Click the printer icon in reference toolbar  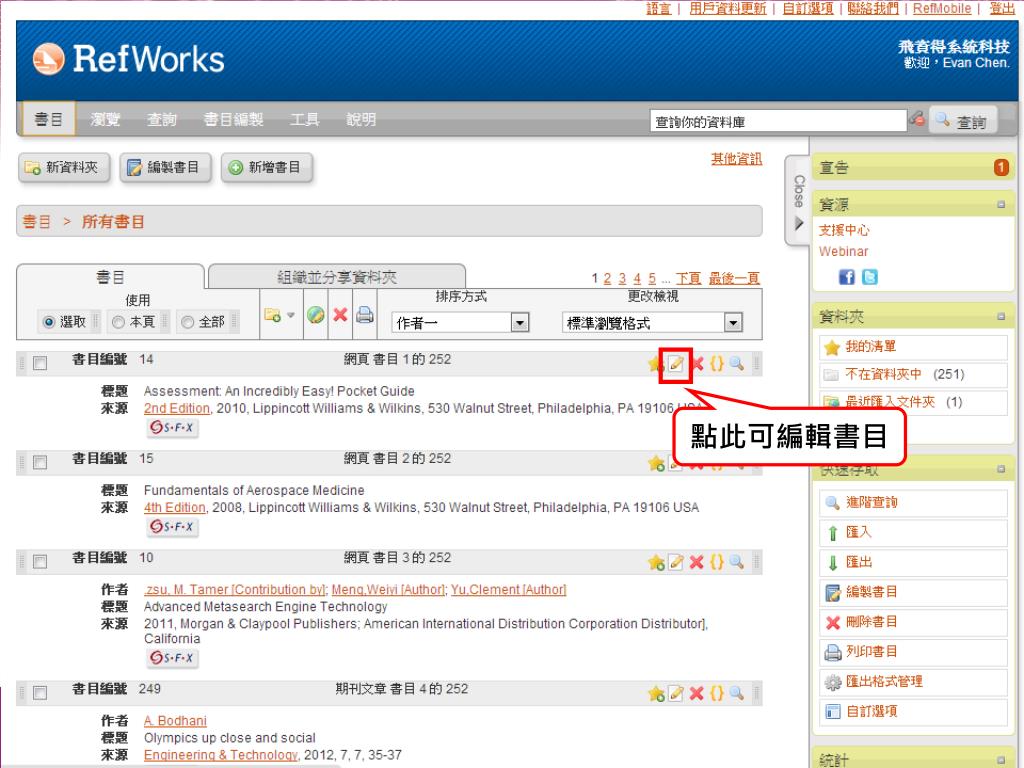pyautogui.click(x=365, y=315)
